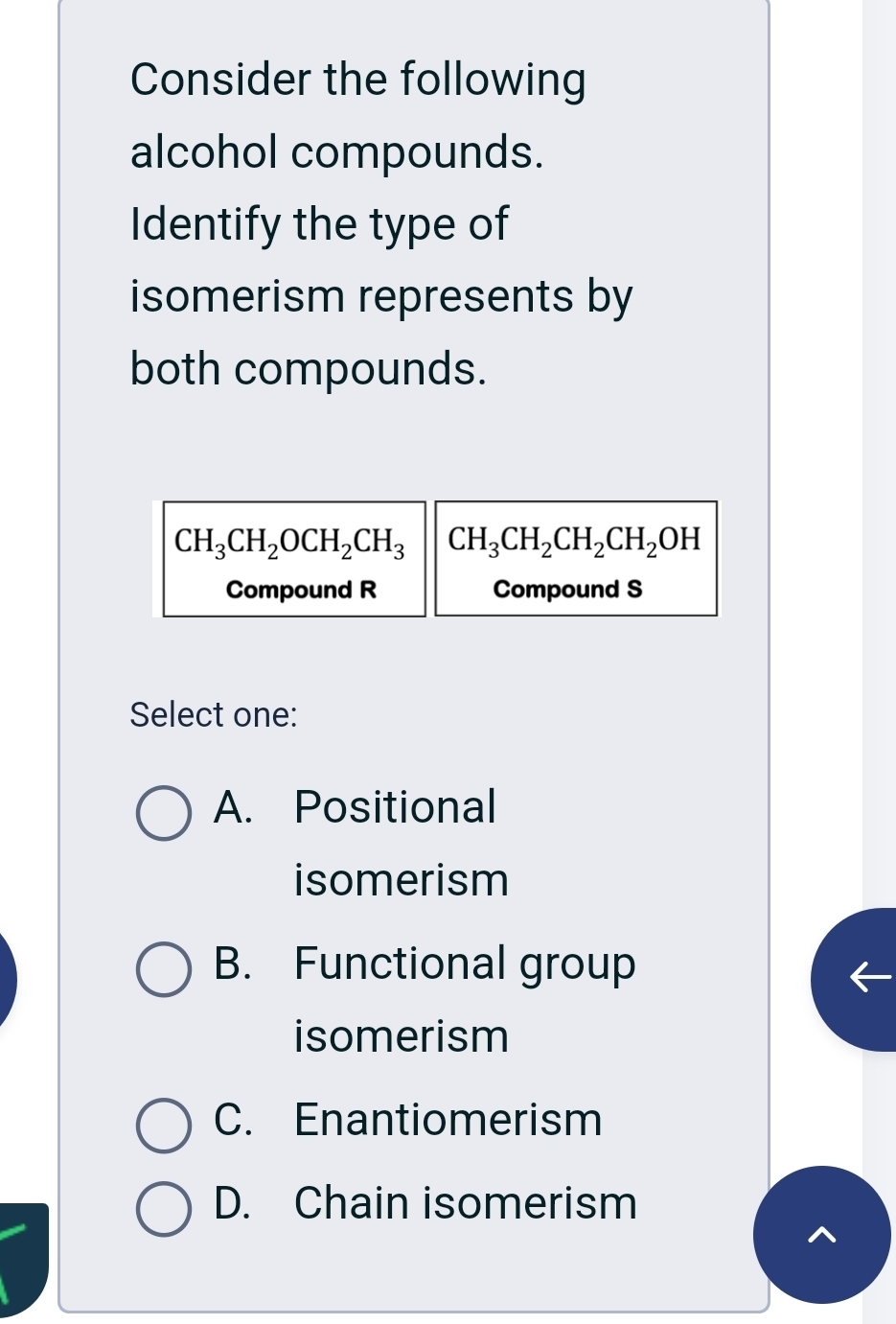Click the blue half-circle on left edge
Image resolution: width=896 pixels, height=1324 pixels.
point(7,979)
